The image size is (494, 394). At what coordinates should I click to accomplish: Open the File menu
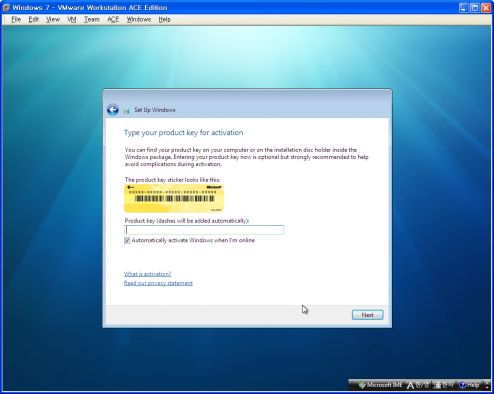[16, 19]
